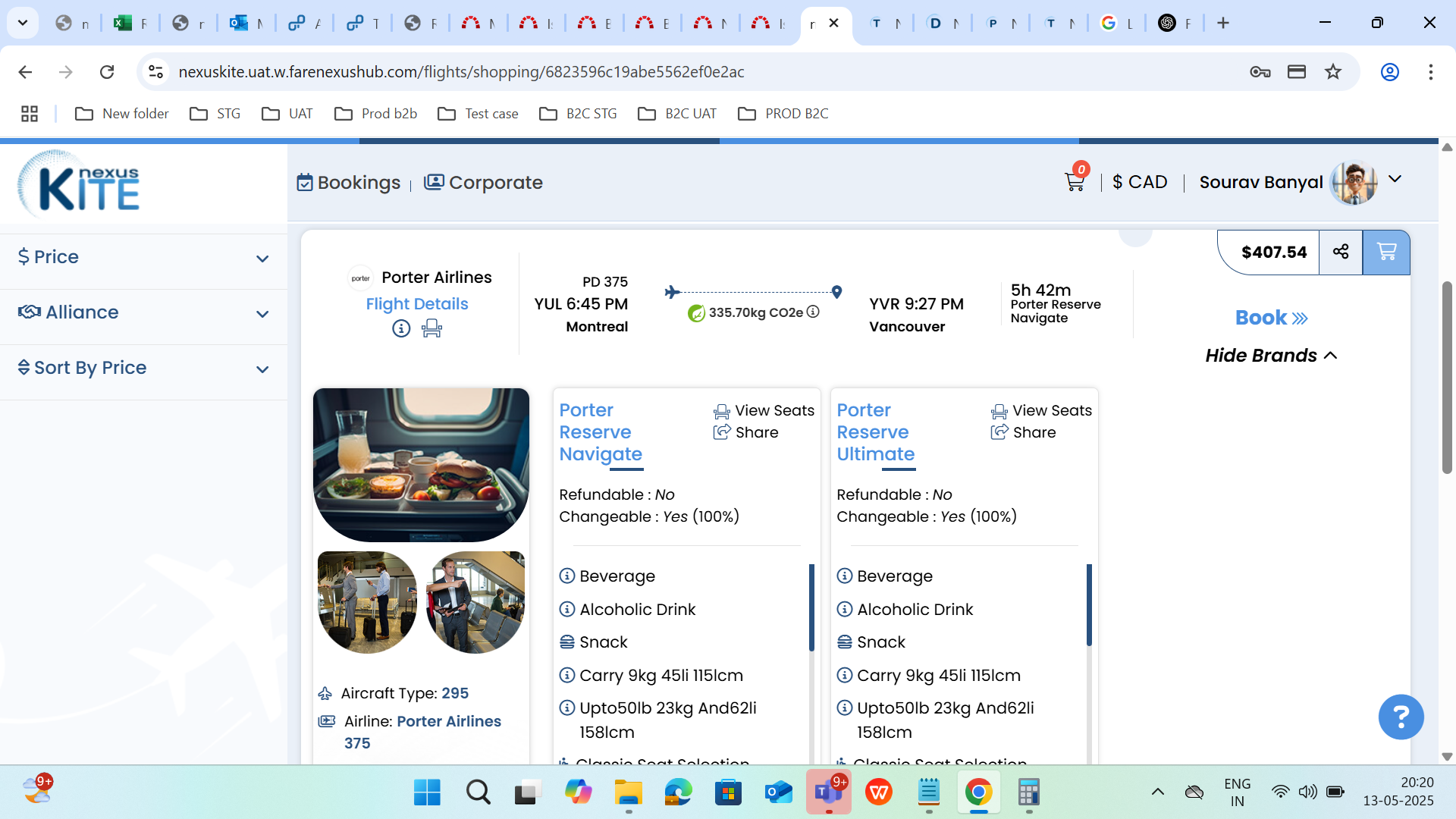Click the Reserve Ultimate feature list scrollbar
1456x819 pixels.
click(1089, 604)
